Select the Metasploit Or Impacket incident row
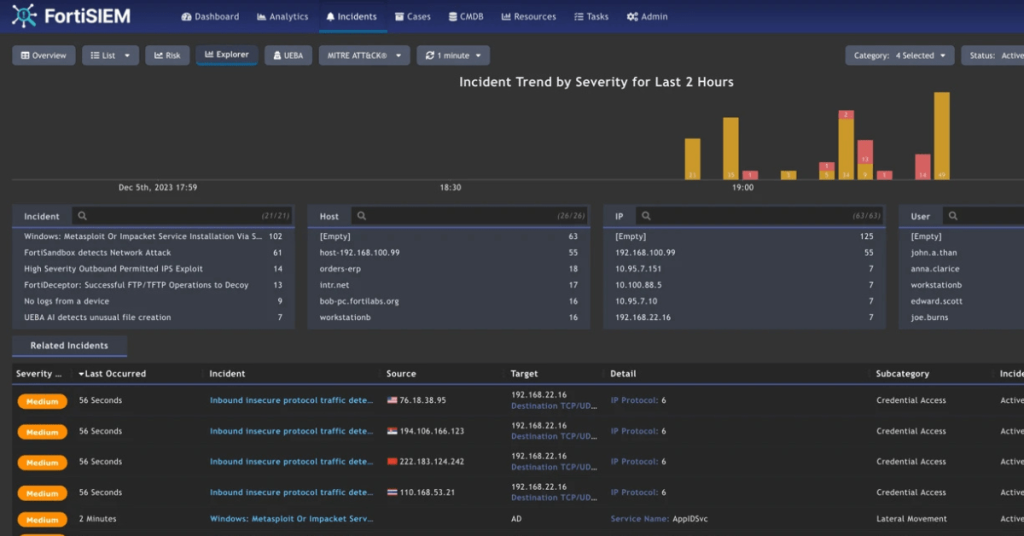This screenshot has width=1024, height=536. 153,236
